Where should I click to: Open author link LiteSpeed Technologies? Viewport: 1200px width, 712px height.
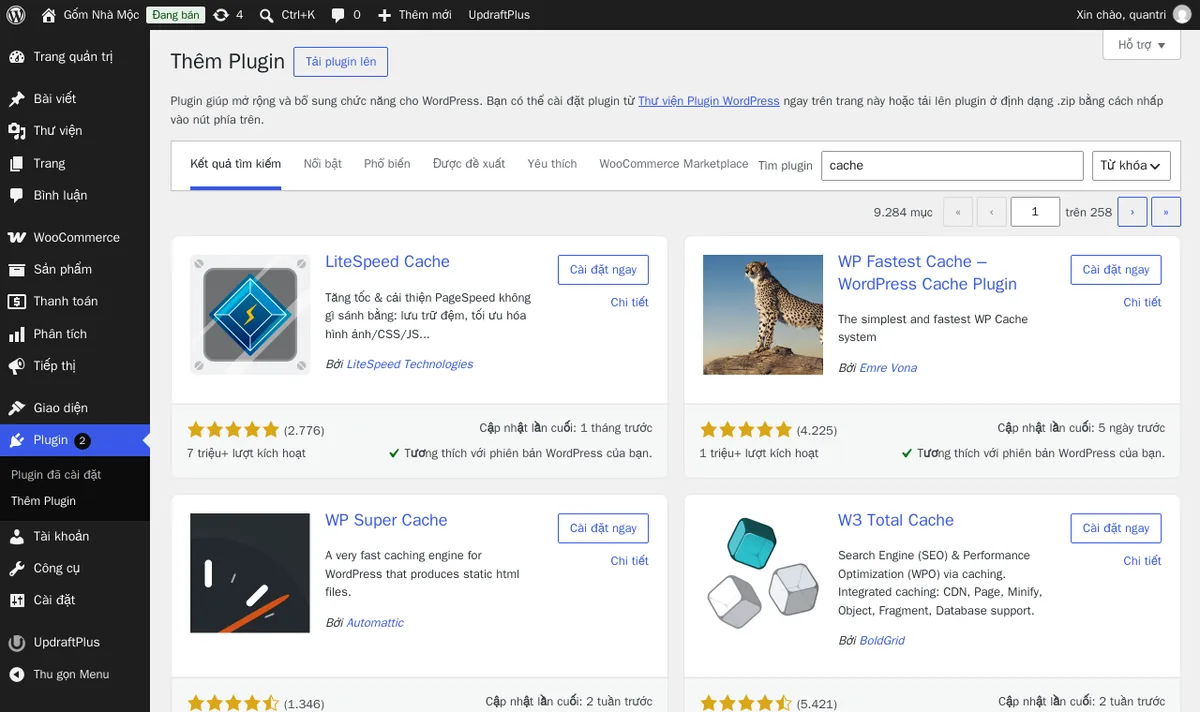pyautogui.click(x=410, y=364)
